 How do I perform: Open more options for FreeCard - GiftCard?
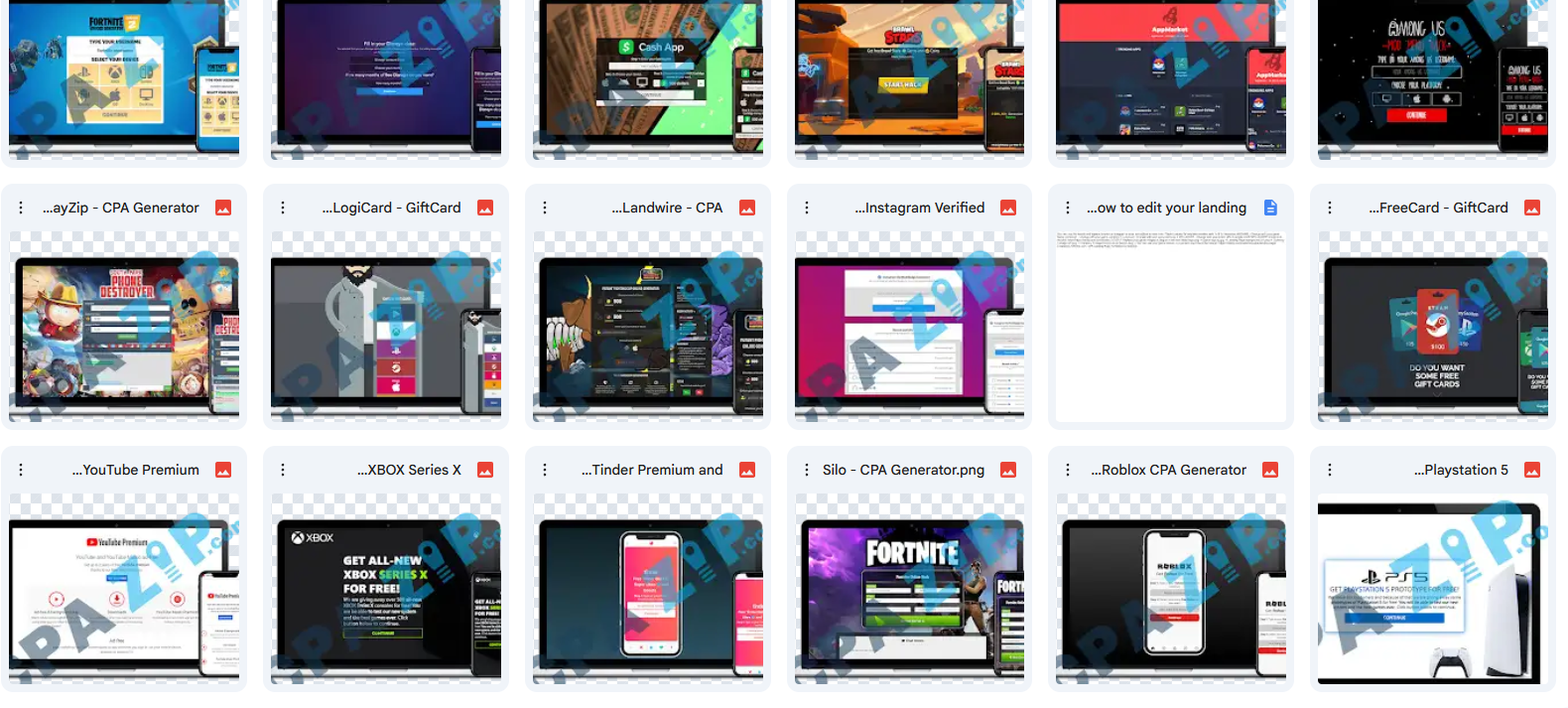point(1330,208)
